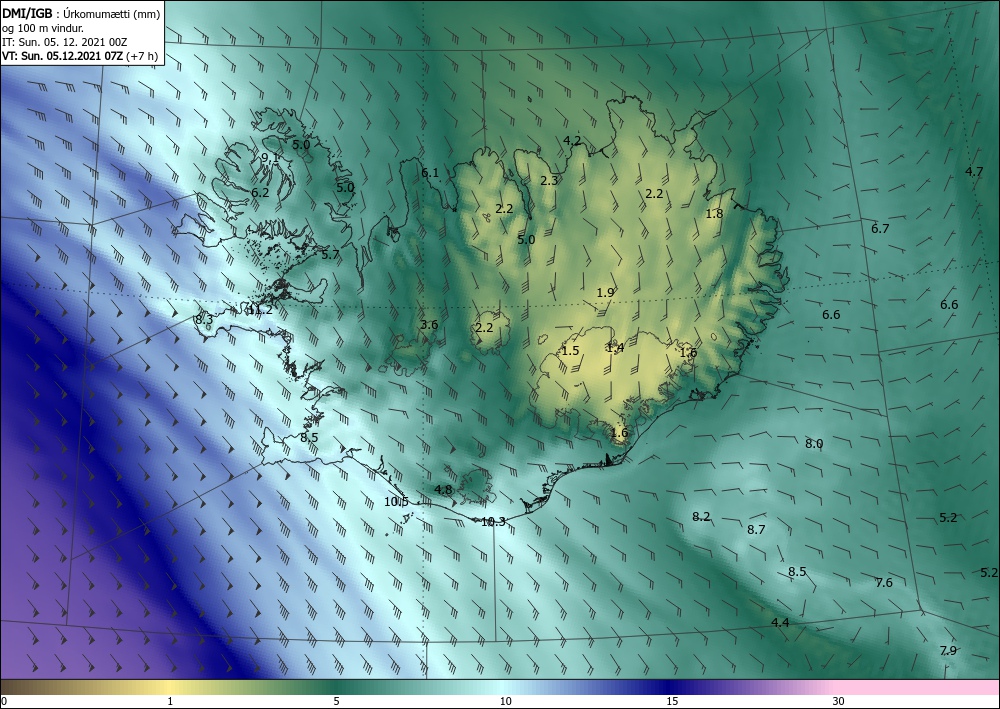Click the 8.2 value label
This screenshot has height=709, width=1000.
(x=702, y=516)
